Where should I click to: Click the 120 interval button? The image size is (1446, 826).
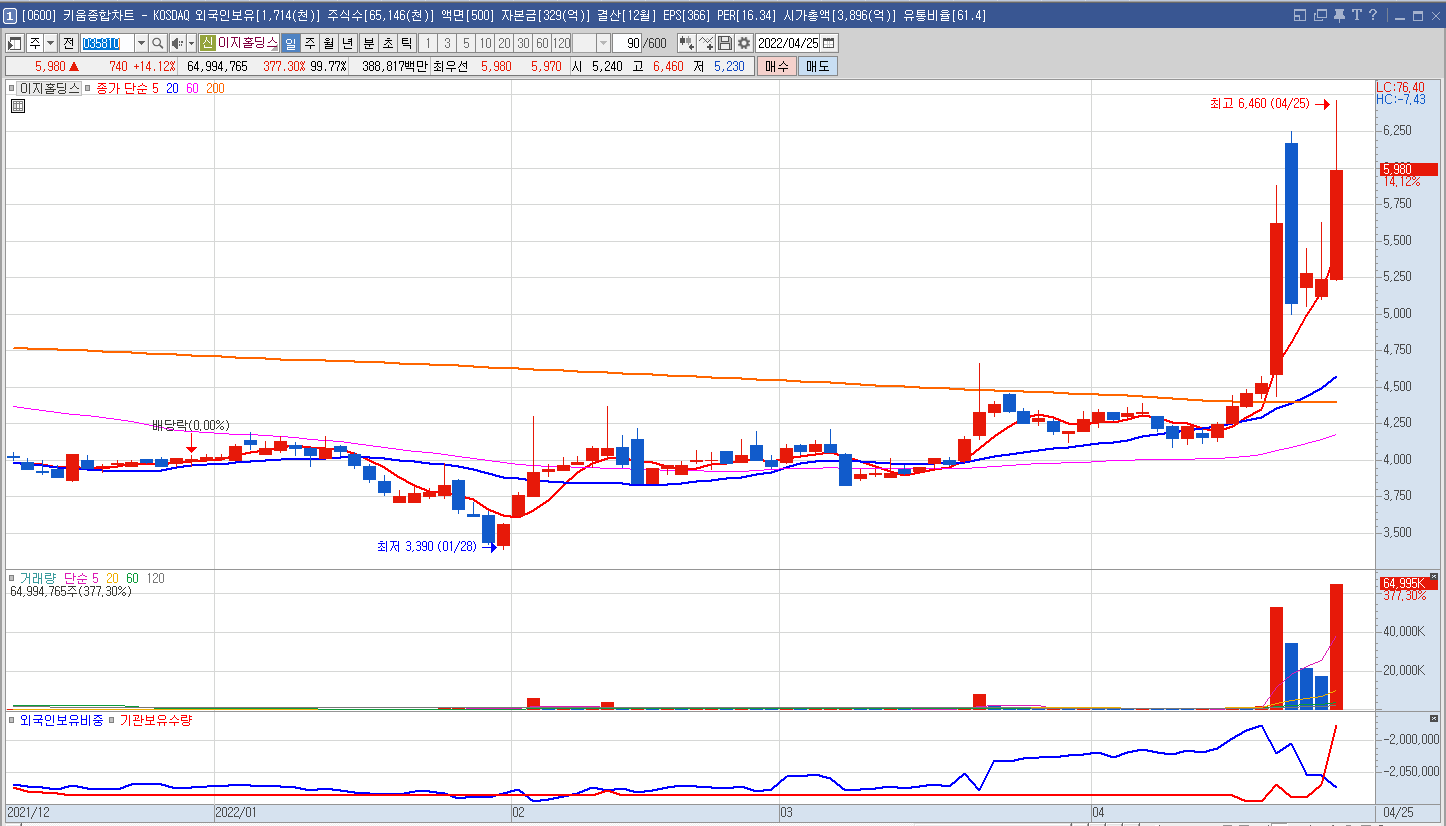[561, 43]
